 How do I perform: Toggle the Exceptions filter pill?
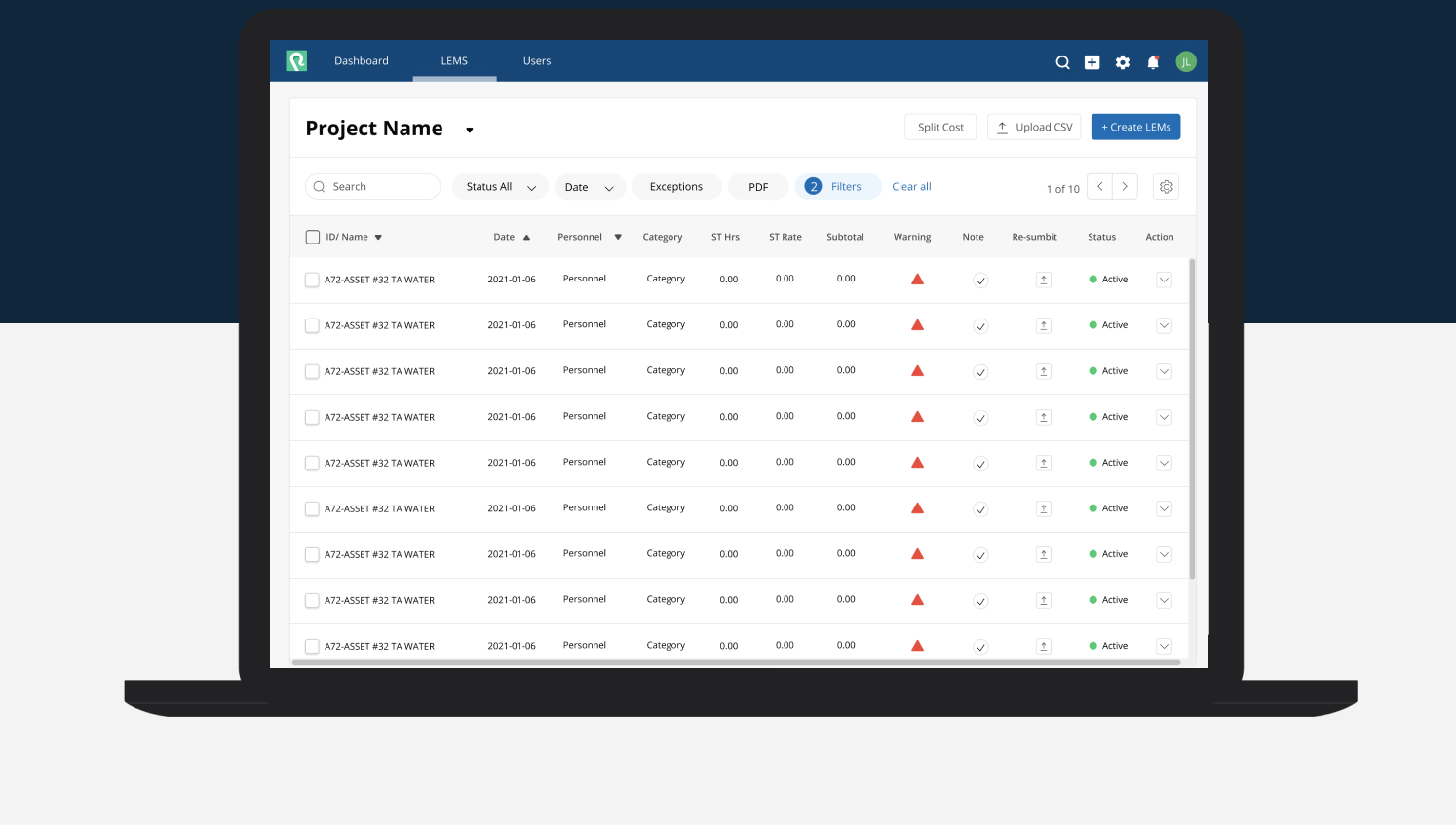click(x=676, y=187)
